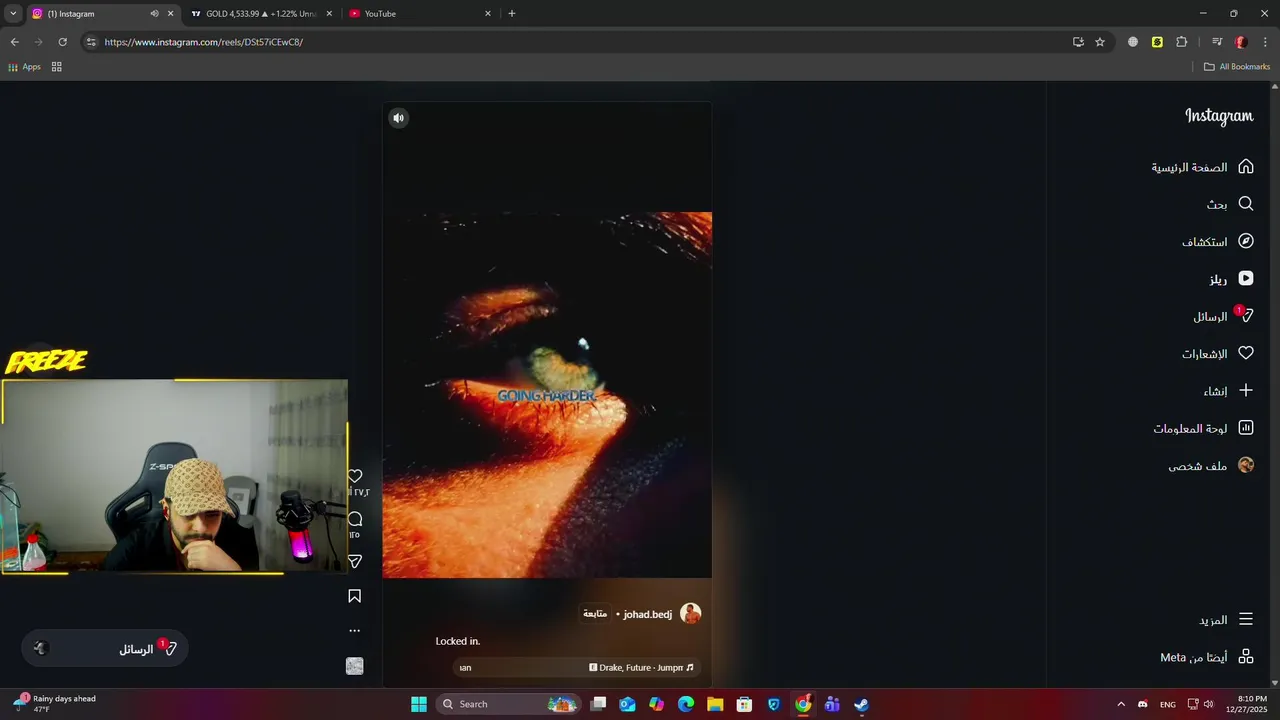Mute the reel audio speaker icon
This screenshot has width=1280, height=720.
coord(398,118)
